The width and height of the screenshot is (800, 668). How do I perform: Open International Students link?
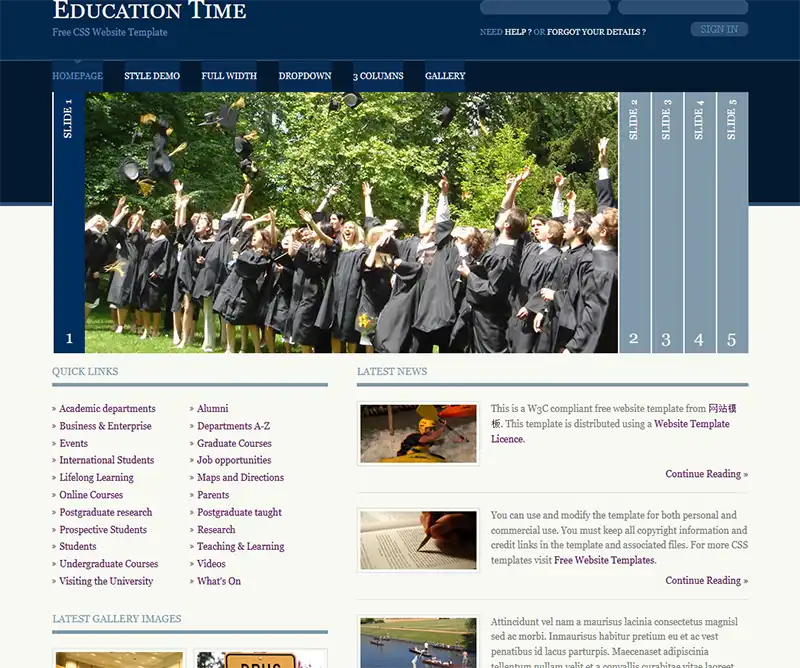coord(107,460)
